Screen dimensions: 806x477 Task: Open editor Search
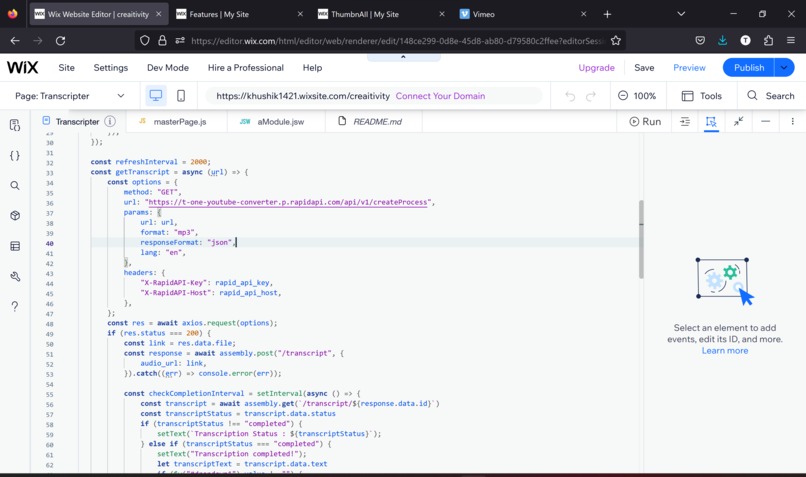[x=771, y=96]
